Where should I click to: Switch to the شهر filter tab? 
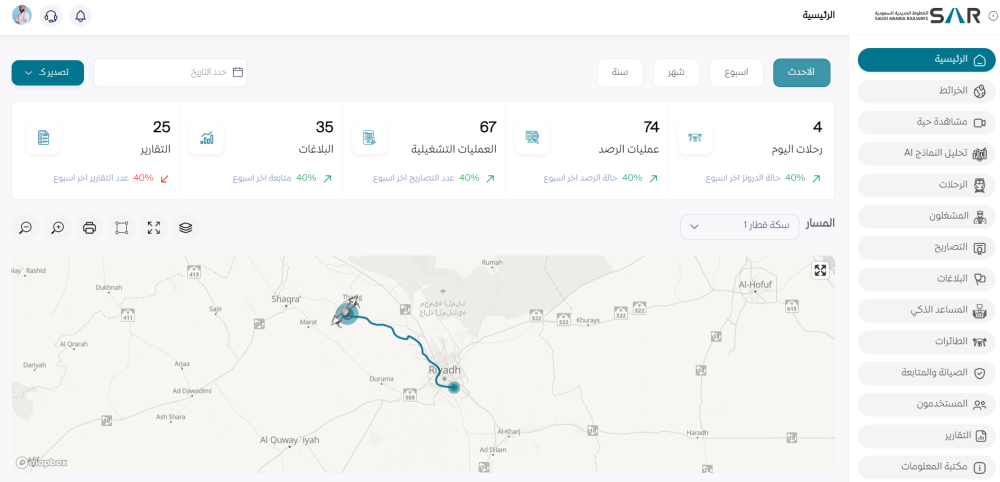coord(676,73)
